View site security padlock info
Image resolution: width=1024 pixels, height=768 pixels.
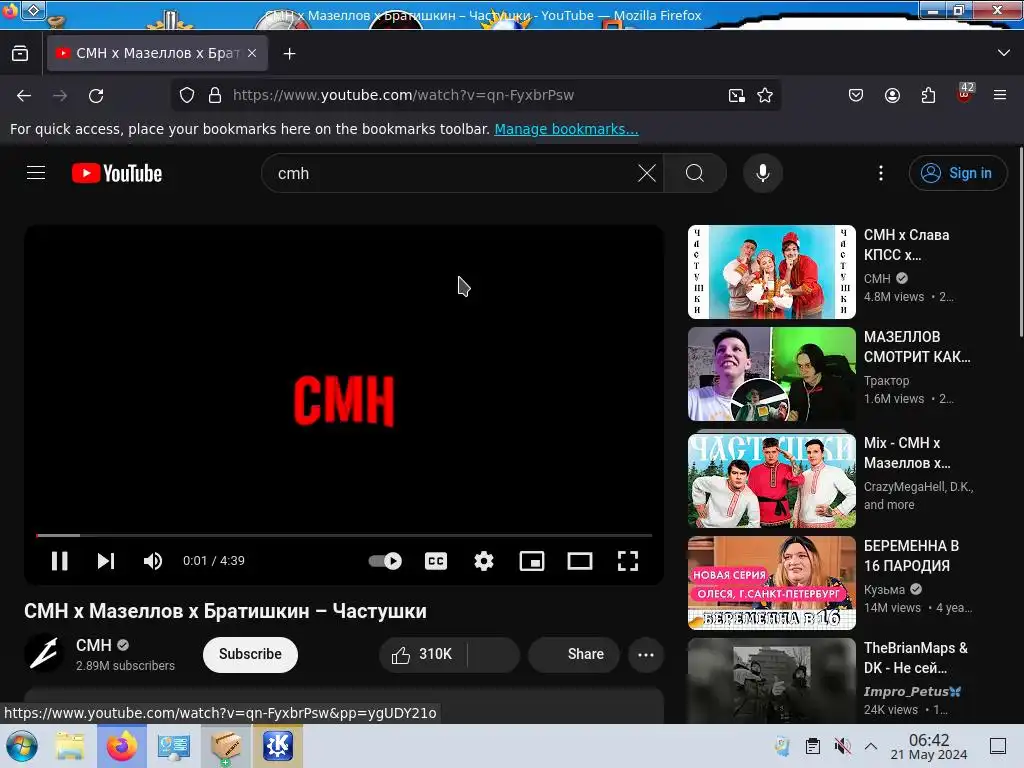click(215, 95)
